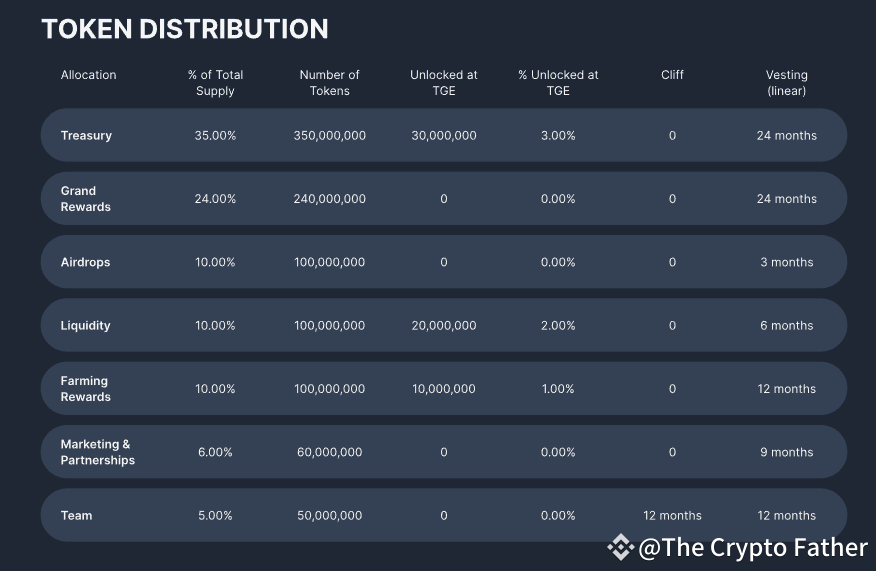This screenshot has height=571, width=876.
Task: Click Treasury's 350,000,000 token count
Action: (x=330, y=136)
